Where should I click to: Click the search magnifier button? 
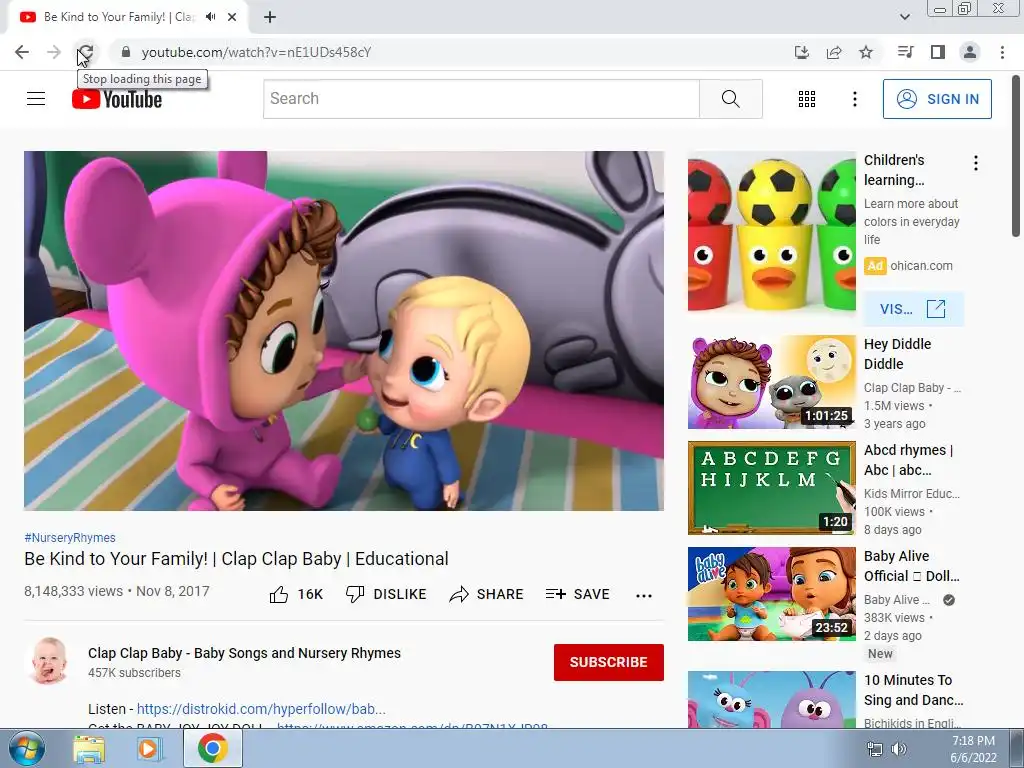pos(731,99)
